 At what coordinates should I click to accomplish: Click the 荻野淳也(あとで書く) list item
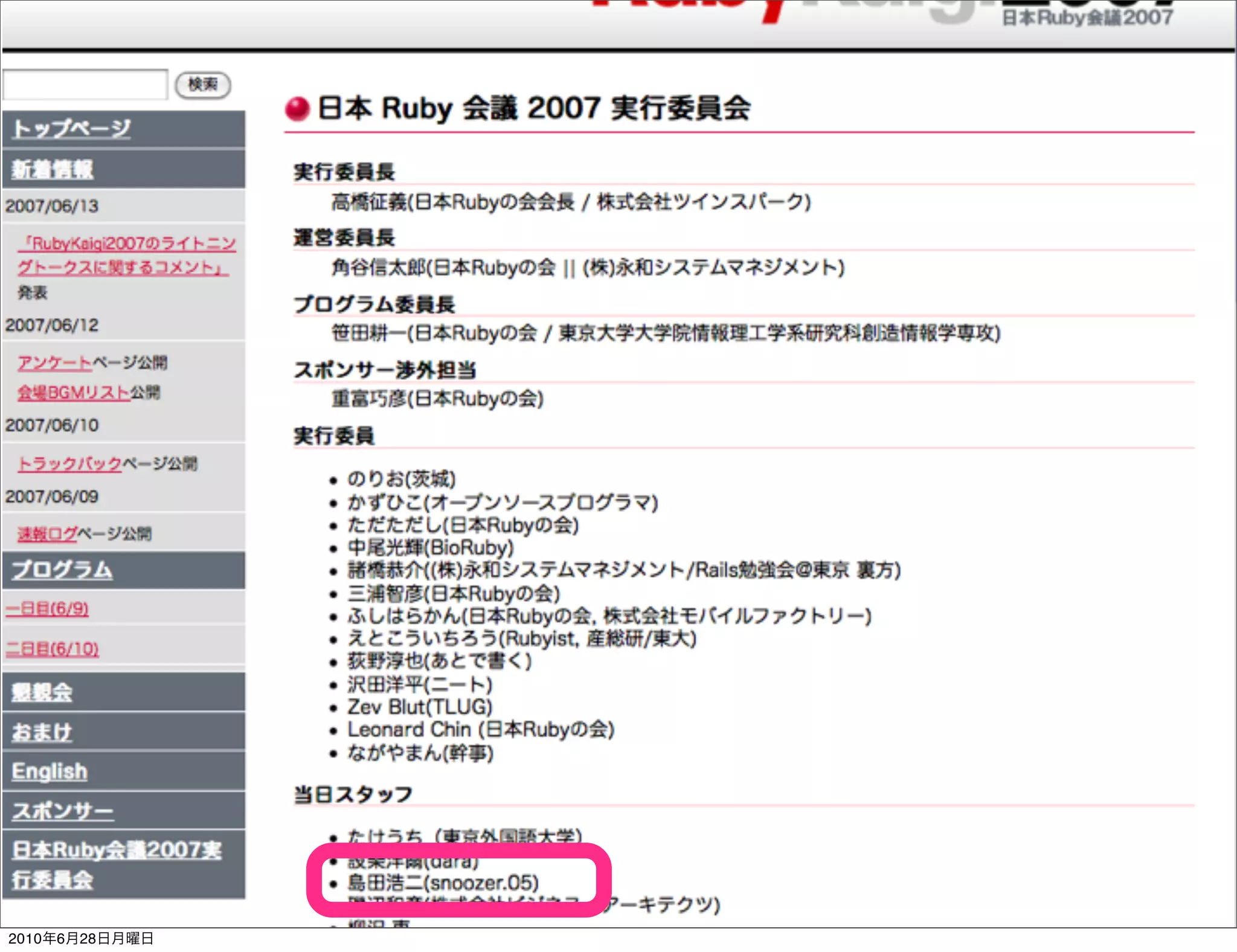click(440, 661)
